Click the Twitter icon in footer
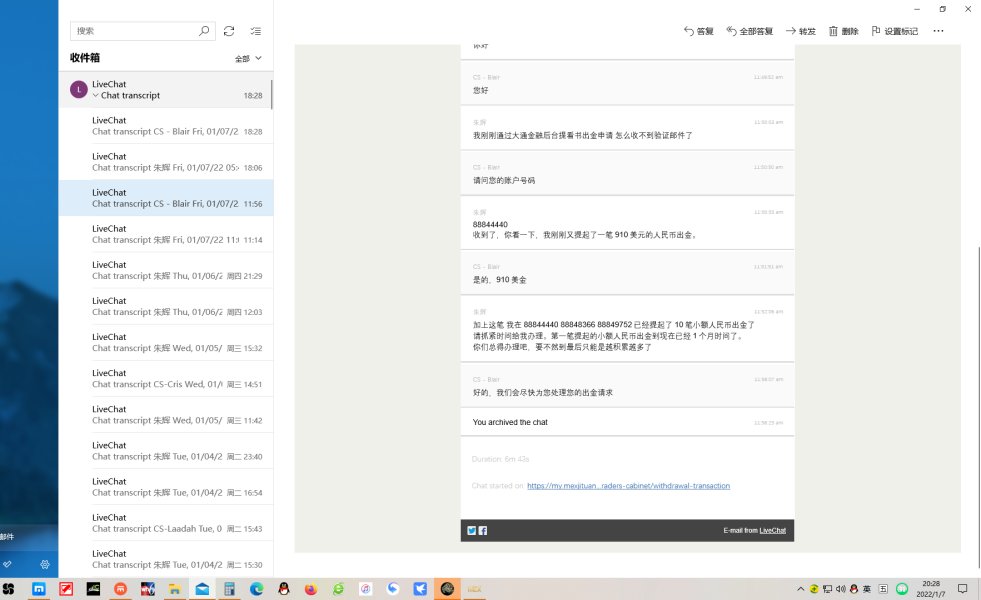 [472, 530]
